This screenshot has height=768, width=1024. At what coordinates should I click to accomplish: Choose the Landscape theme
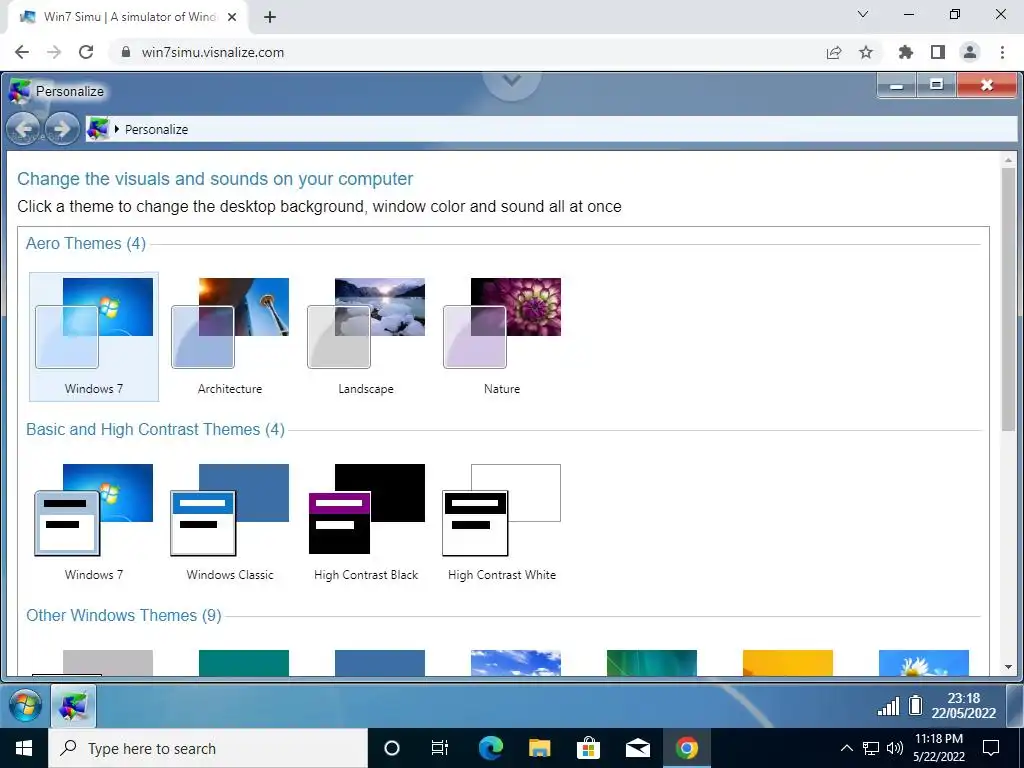(x=366, y=336)
